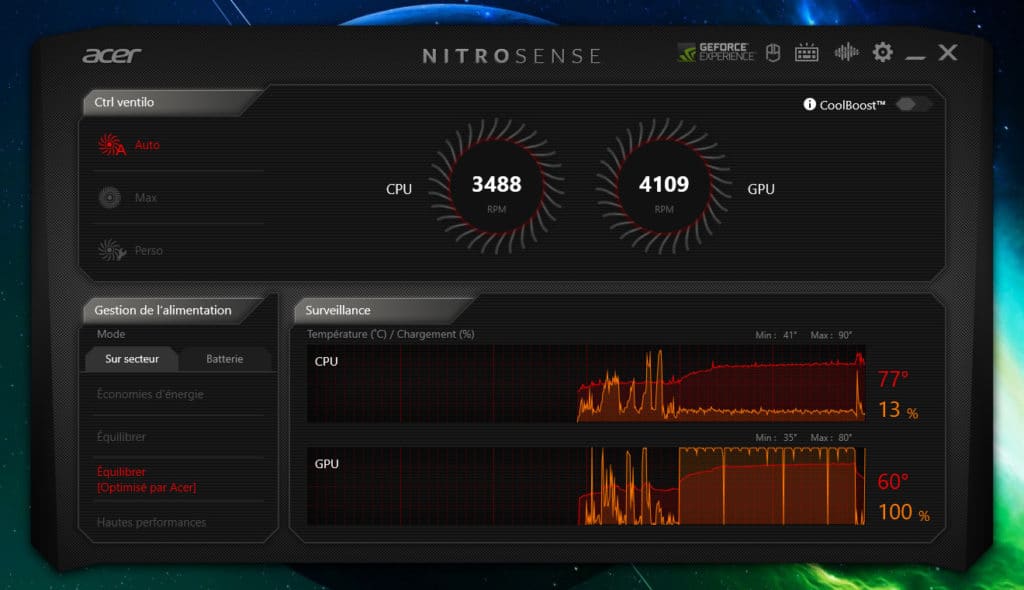Image resolution: width=1024 pixels, height=590 pixels.
Task: Open NitroSense settings gear
Action: [882, 52]
